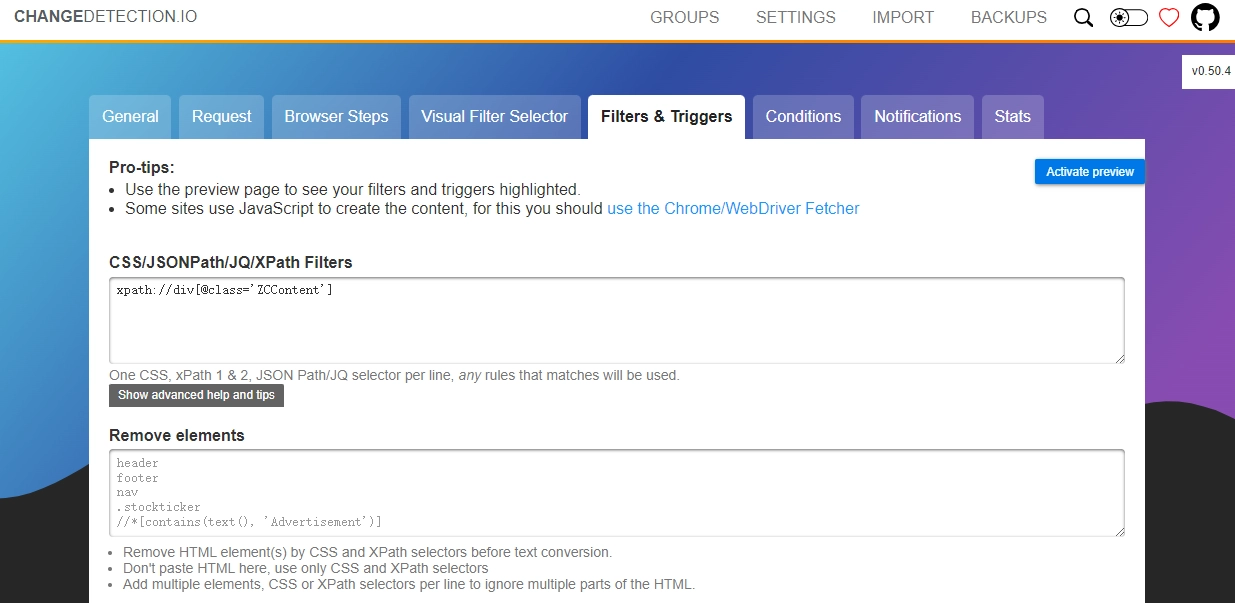Follow the Chrome/WebDriver Fetcher link
This screenshot has width=1235, height=603.
pos(733,209)
